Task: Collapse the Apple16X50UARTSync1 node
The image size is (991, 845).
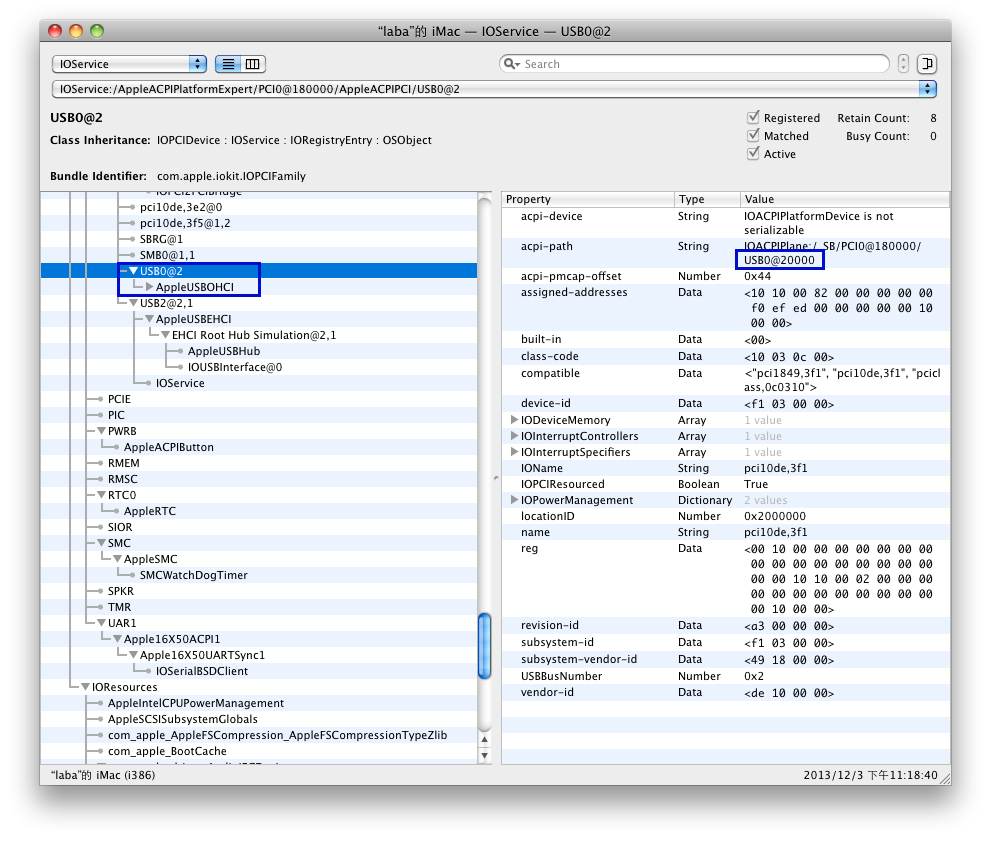Action: (x=133, y=655)
